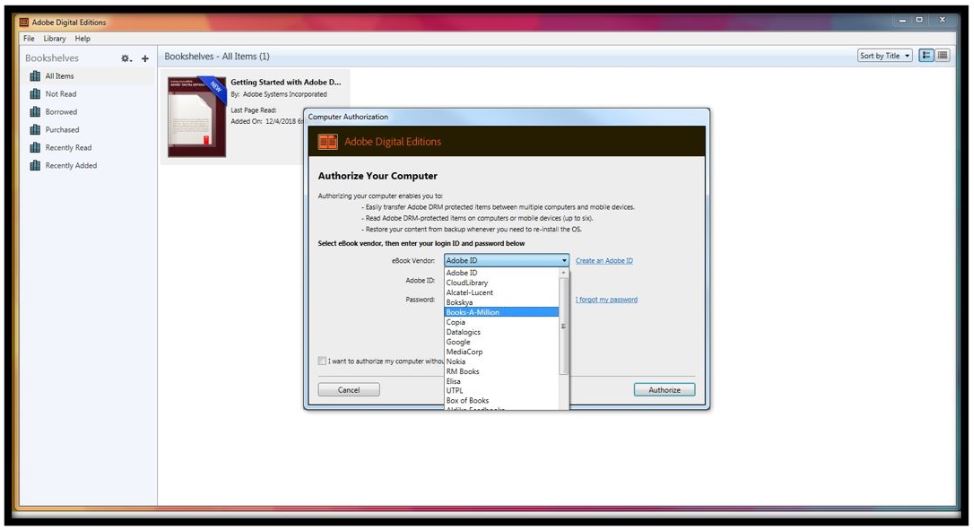This screenshot has width=974, height=530.
Task: Choose Adobe ID in vendor list
Action: [502, 273]
